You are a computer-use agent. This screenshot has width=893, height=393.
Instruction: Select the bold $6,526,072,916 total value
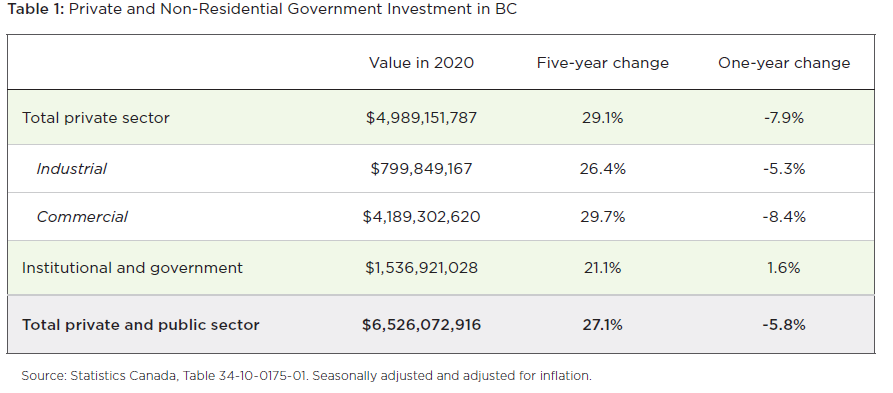click(x=421, y=325)
